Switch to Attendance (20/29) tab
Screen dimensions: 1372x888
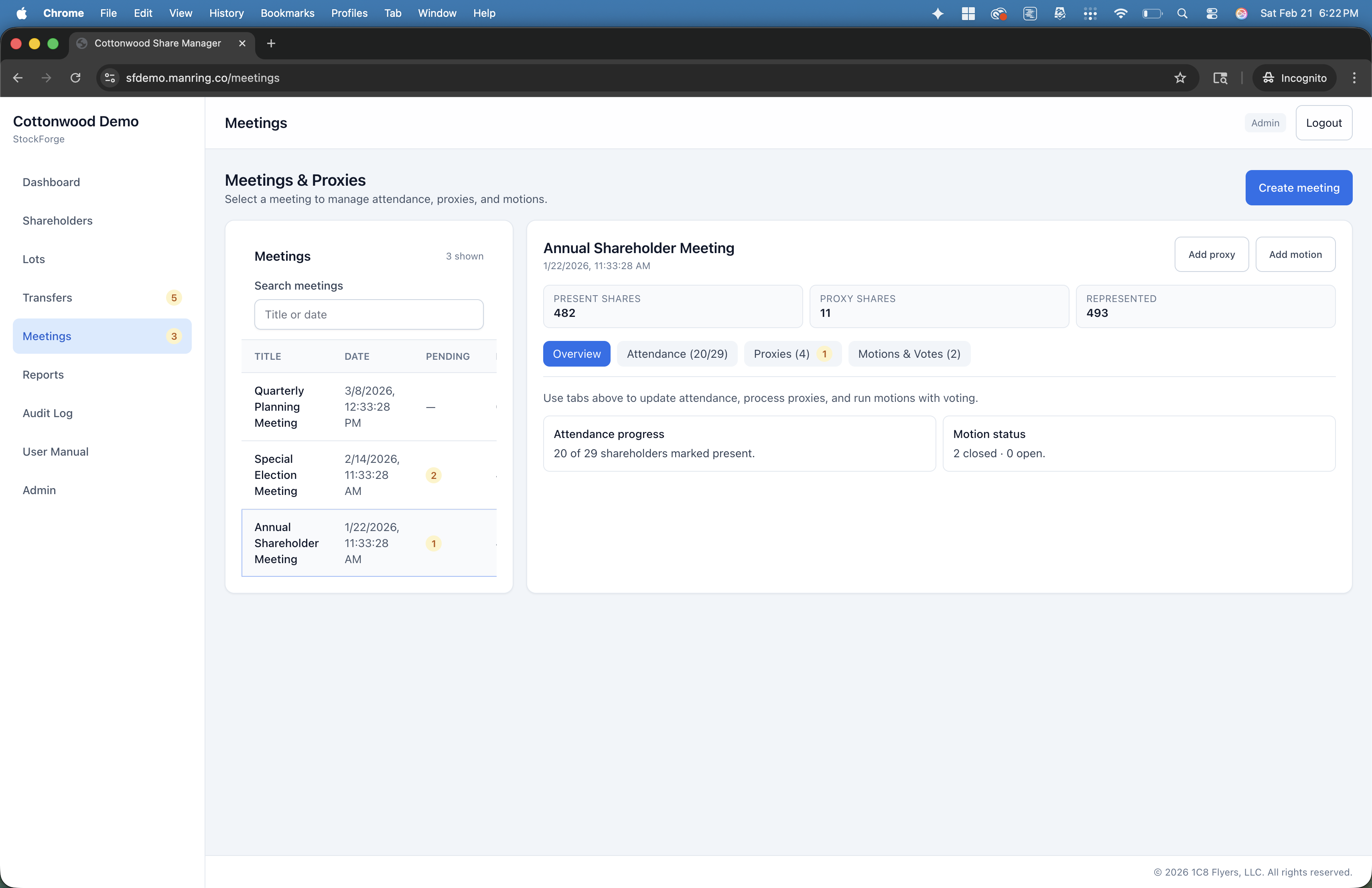point(677,354)
